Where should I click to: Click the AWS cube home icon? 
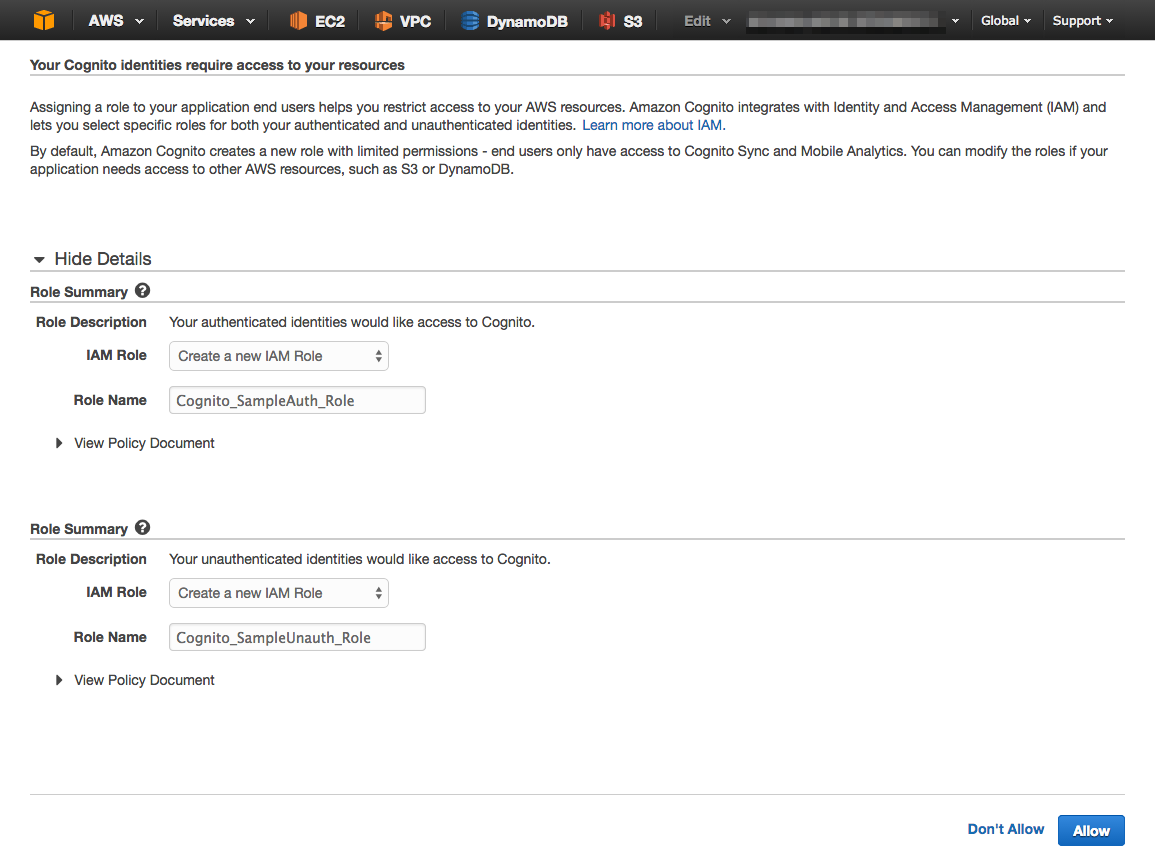coord(42,19)
